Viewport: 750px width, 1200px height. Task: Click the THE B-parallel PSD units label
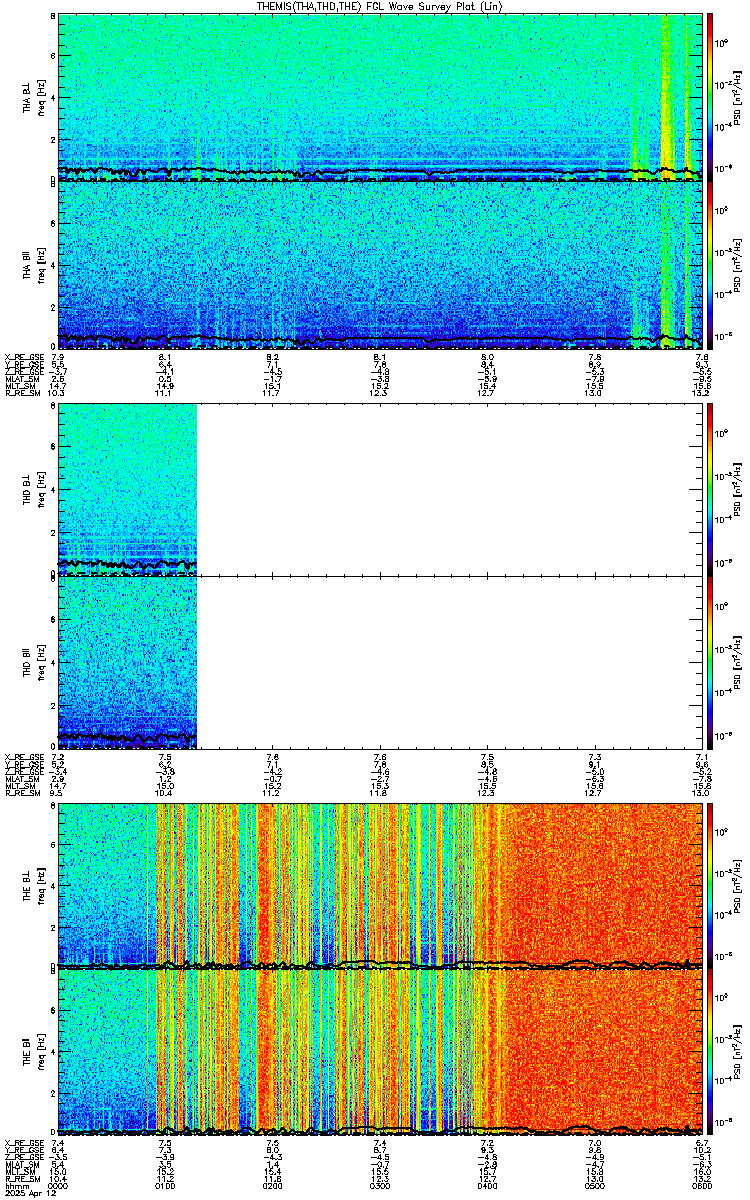coord(735,1051)
